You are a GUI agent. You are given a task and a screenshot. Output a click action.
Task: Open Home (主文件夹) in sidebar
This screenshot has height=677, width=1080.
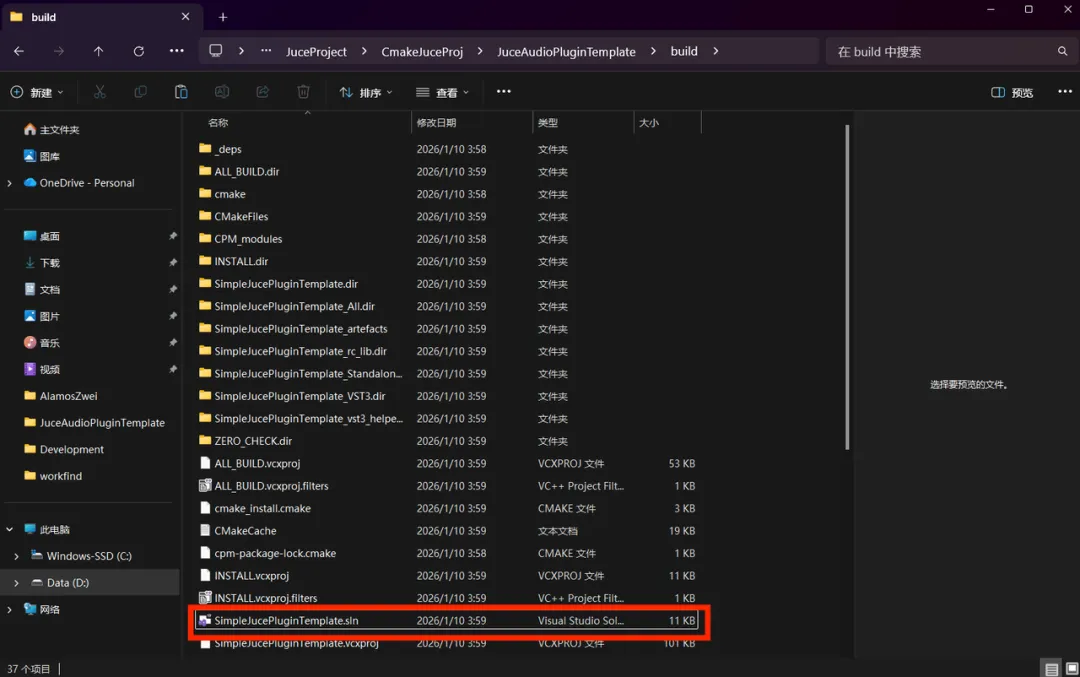(52, 129)
